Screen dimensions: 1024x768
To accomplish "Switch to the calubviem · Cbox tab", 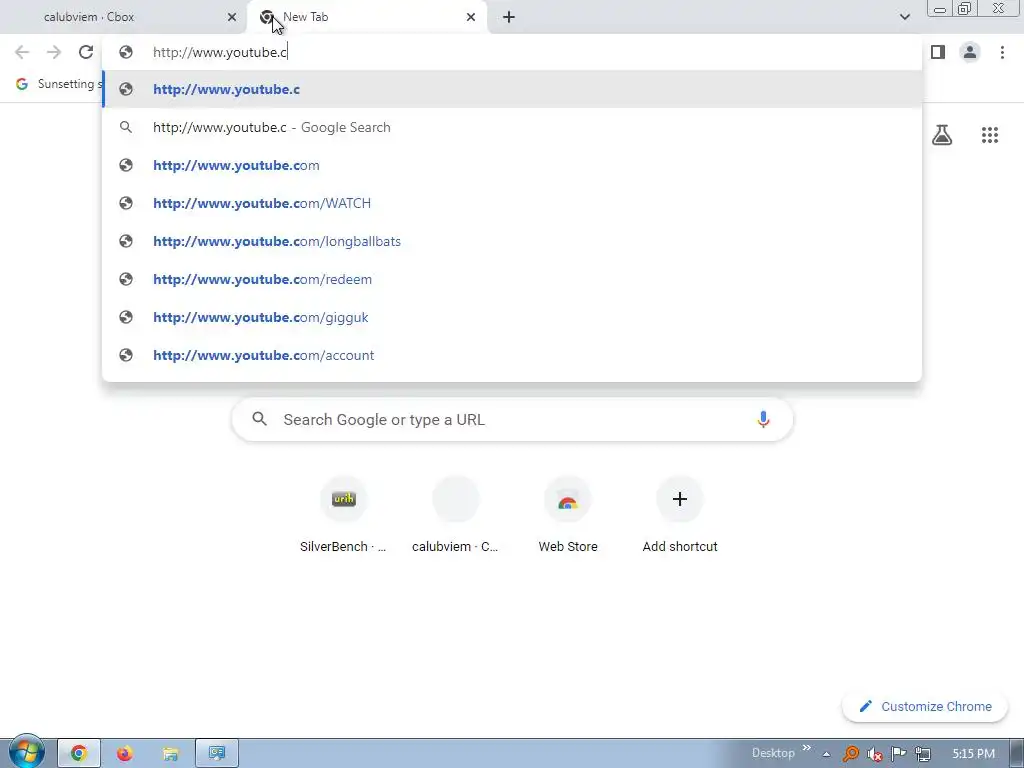I will (x=124, y=17).
